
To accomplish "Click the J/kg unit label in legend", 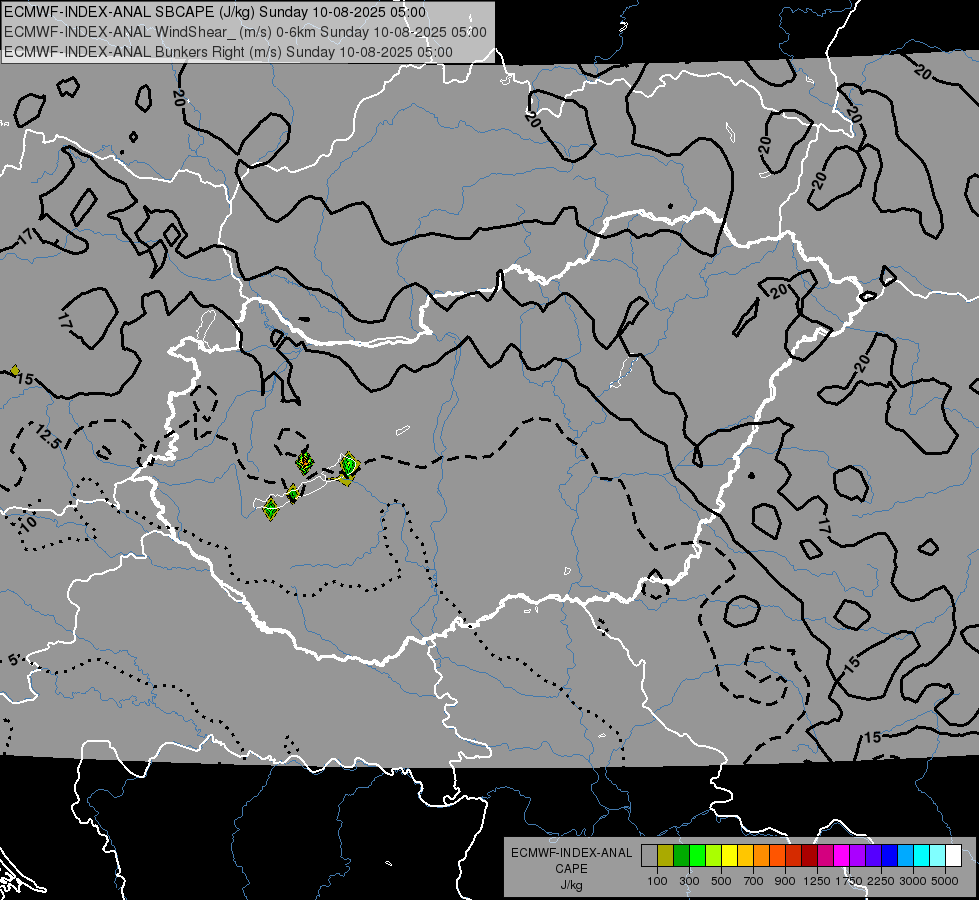I will pos(571,885).
